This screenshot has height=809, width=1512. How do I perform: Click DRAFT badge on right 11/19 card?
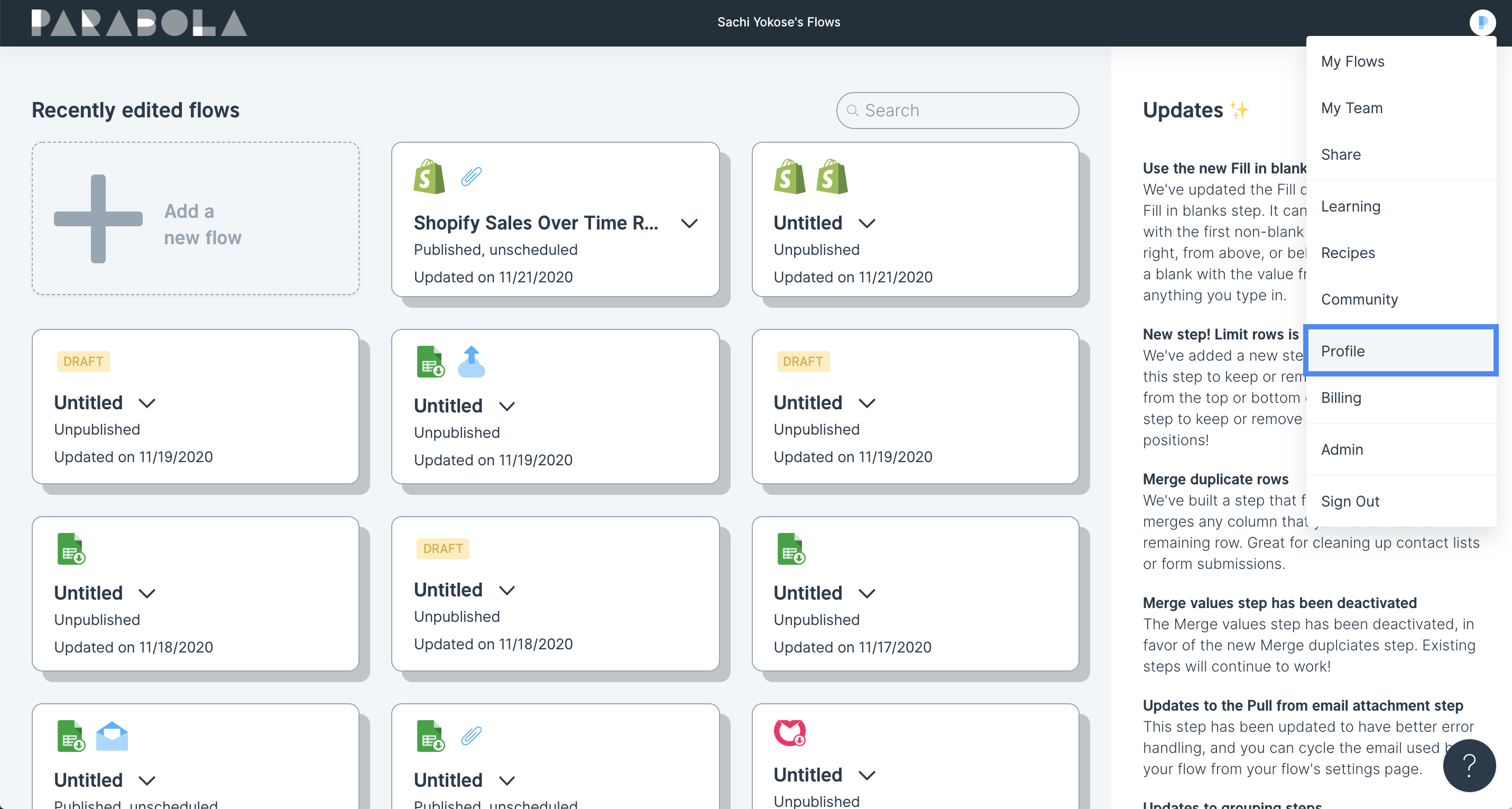click(803, 362)
